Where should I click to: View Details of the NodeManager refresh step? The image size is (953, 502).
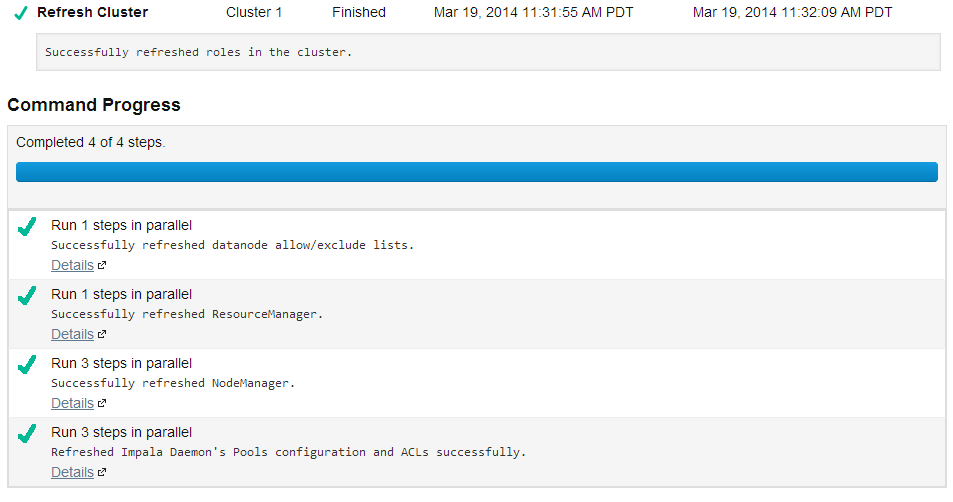pos(72,403)
